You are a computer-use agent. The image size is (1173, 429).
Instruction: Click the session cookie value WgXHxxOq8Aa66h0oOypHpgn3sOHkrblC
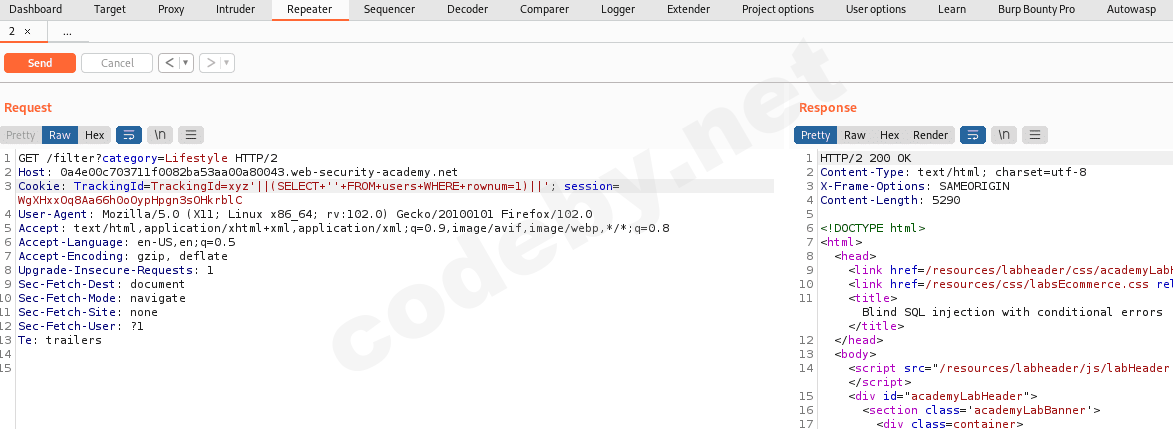(130, 201)
